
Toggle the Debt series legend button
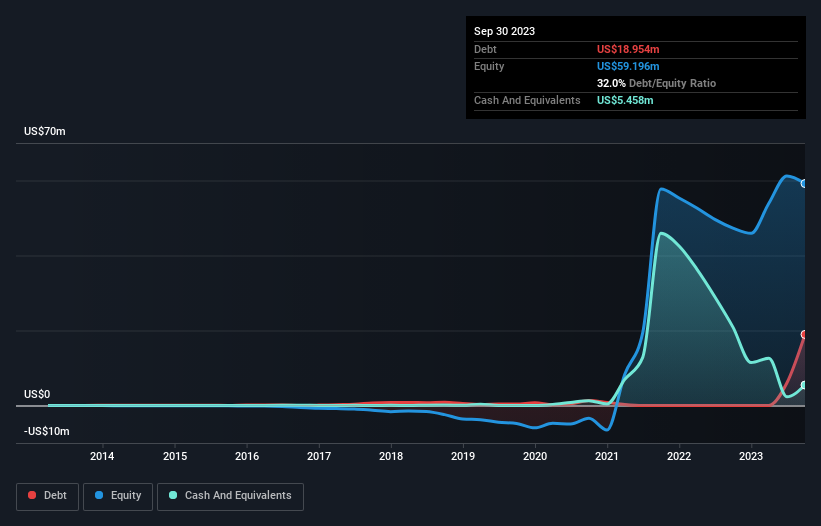click(x=47, y=496)
